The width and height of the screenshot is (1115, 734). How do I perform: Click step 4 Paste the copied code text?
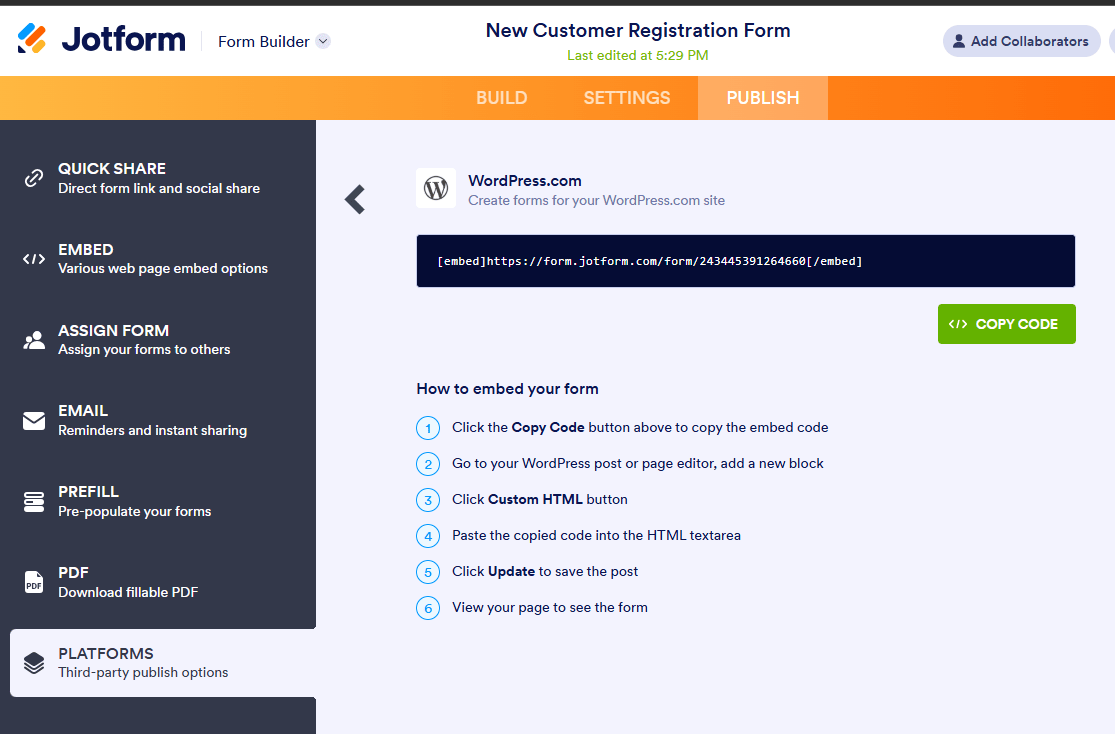pyautogui.click(x=597, y=536)
